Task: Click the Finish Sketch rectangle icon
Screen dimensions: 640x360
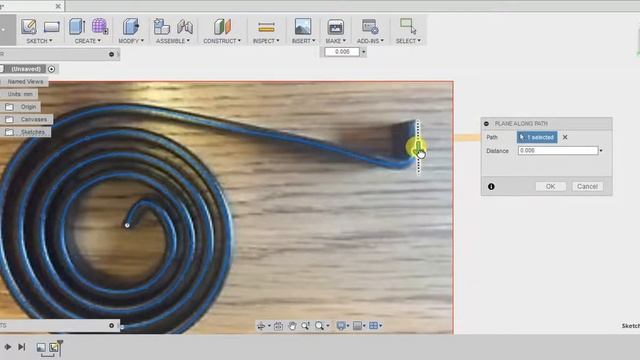Action: [52, 27]
